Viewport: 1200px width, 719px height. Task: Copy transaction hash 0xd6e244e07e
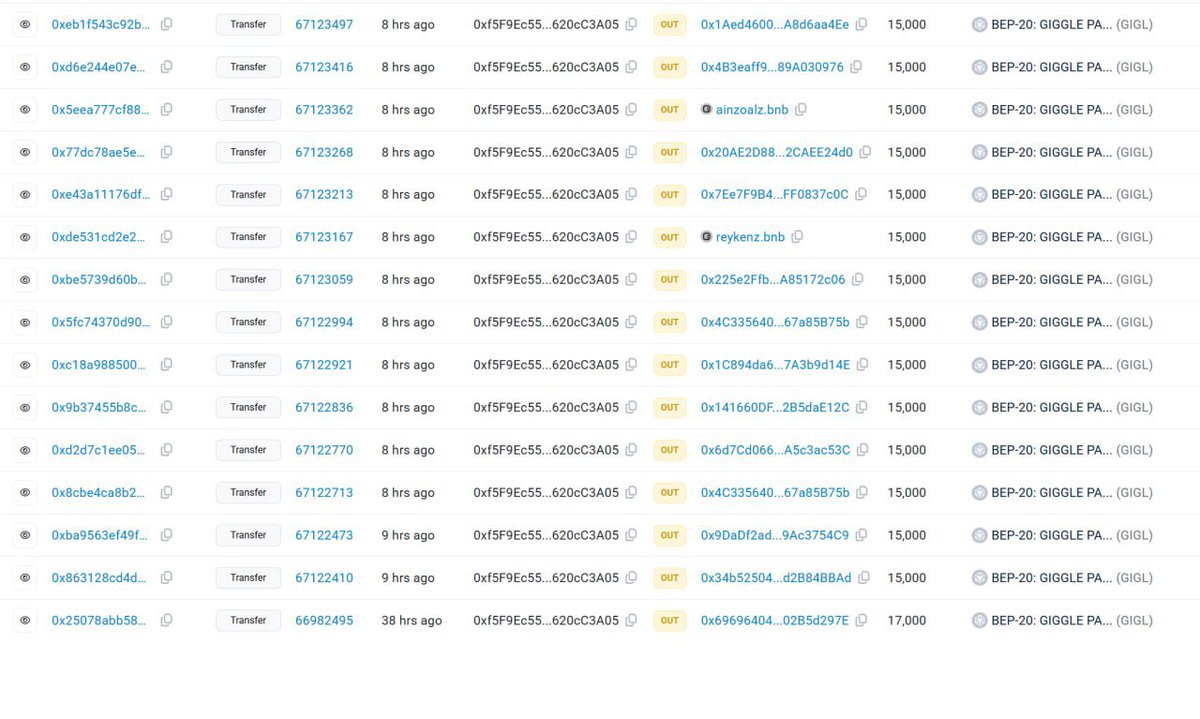click(x=166, y=67)
